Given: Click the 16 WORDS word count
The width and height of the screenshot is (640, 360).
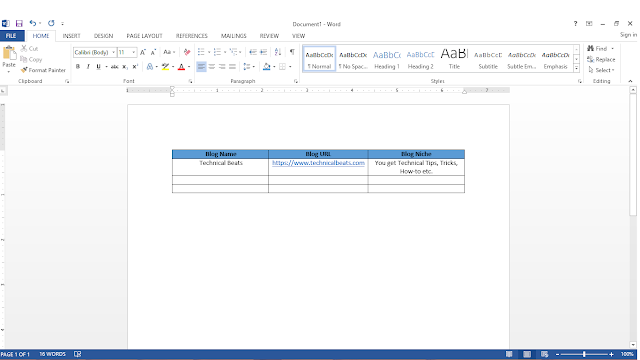Looking at the screenshot, I should 52,354.
